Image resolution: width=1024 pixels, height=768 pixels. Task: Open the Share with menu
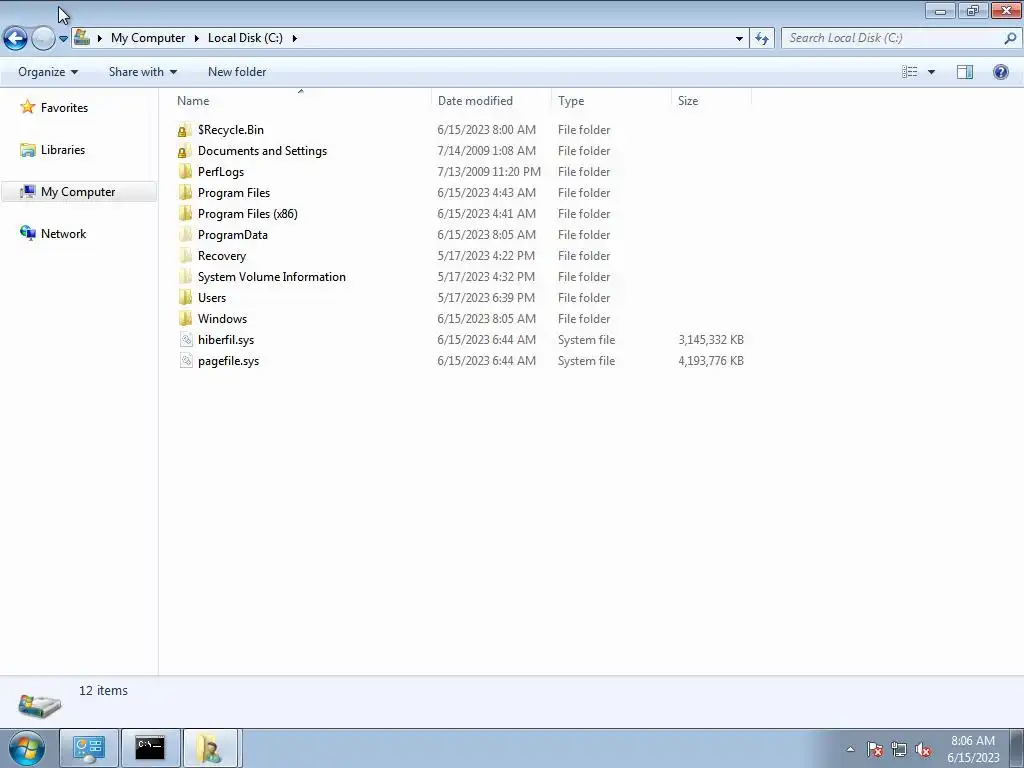pos(142,72)
